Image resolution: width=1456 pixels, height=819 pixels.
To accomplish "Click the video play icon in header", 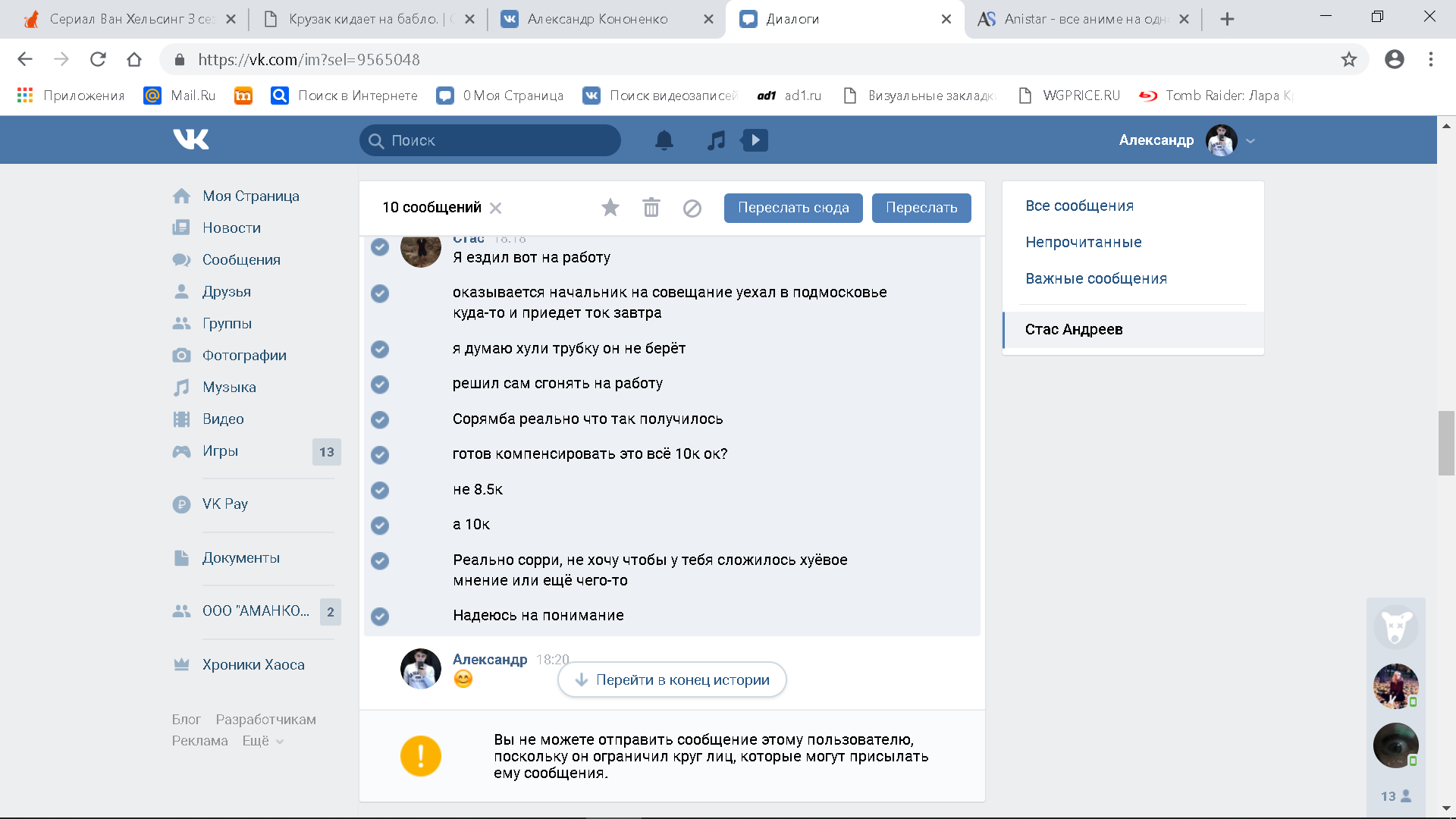I will tap(755, 140).
